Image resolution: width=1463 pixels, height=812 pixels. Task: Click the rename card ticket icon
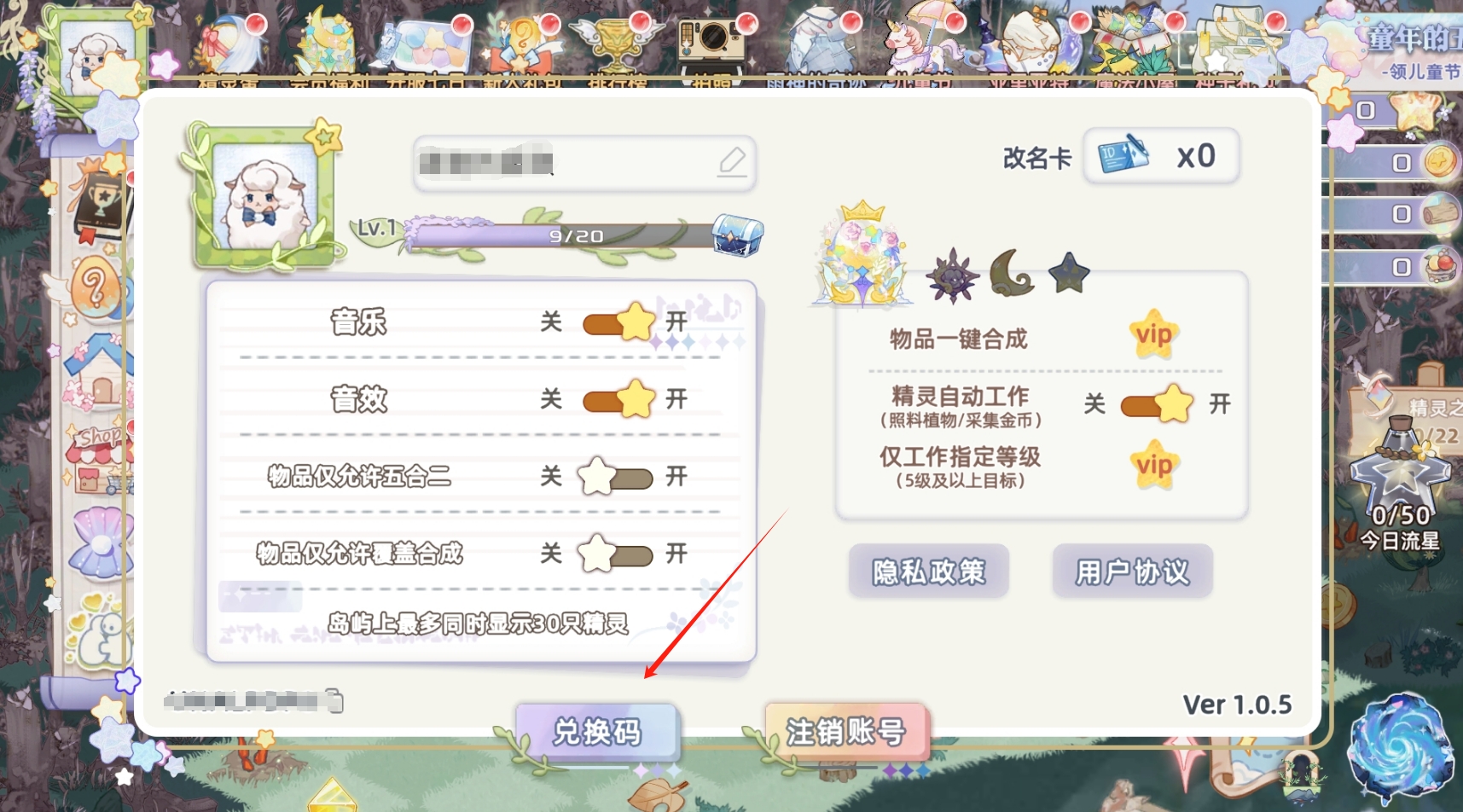click(x=1123, y=155)
